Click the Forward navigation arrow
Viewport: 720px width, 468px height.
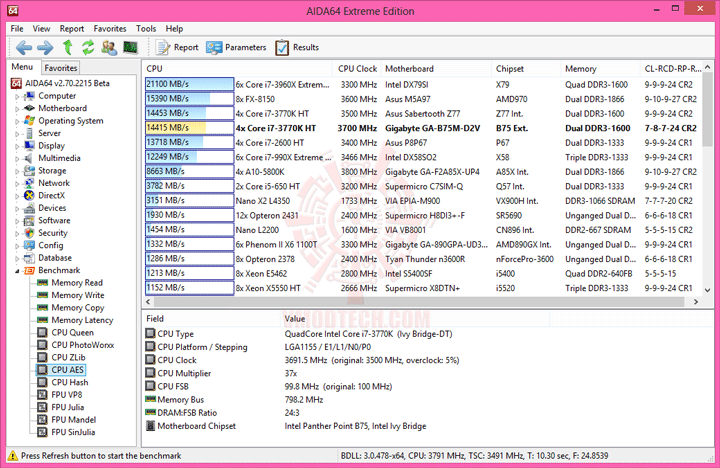45,47
